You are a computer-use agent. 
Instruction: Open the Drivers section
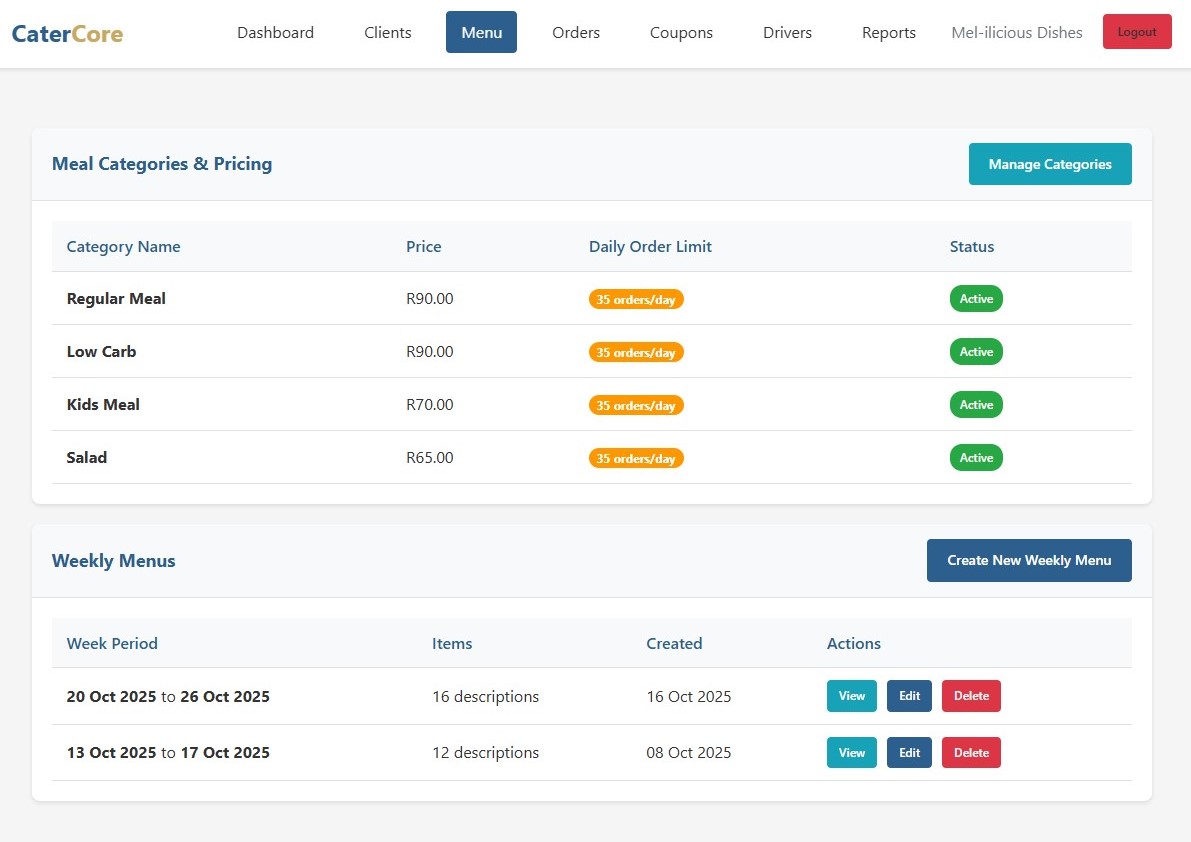[x=787, y=32]
